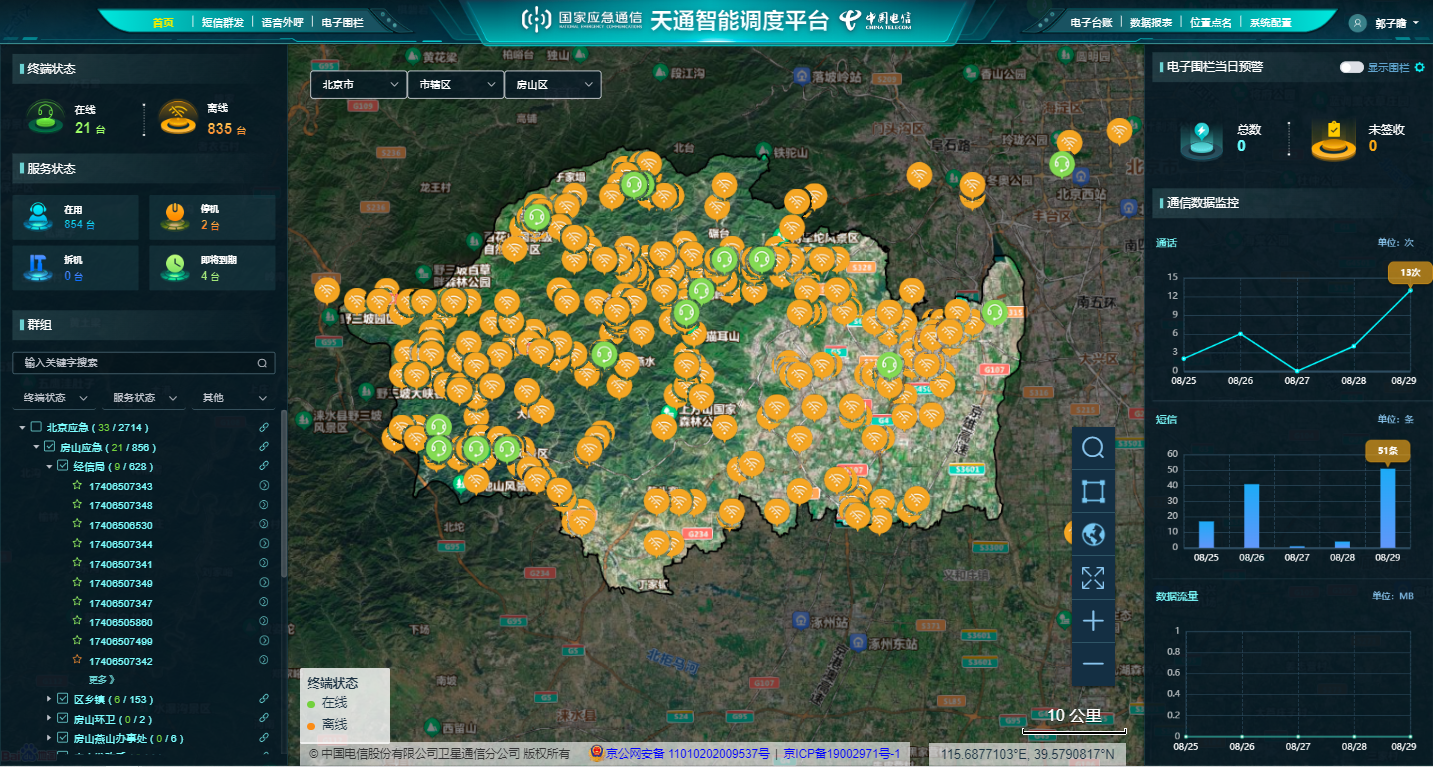Screen dimensions: 1433x767
Task: Click link icon beside 北京应急 group
Action: [x=264, y=428]
